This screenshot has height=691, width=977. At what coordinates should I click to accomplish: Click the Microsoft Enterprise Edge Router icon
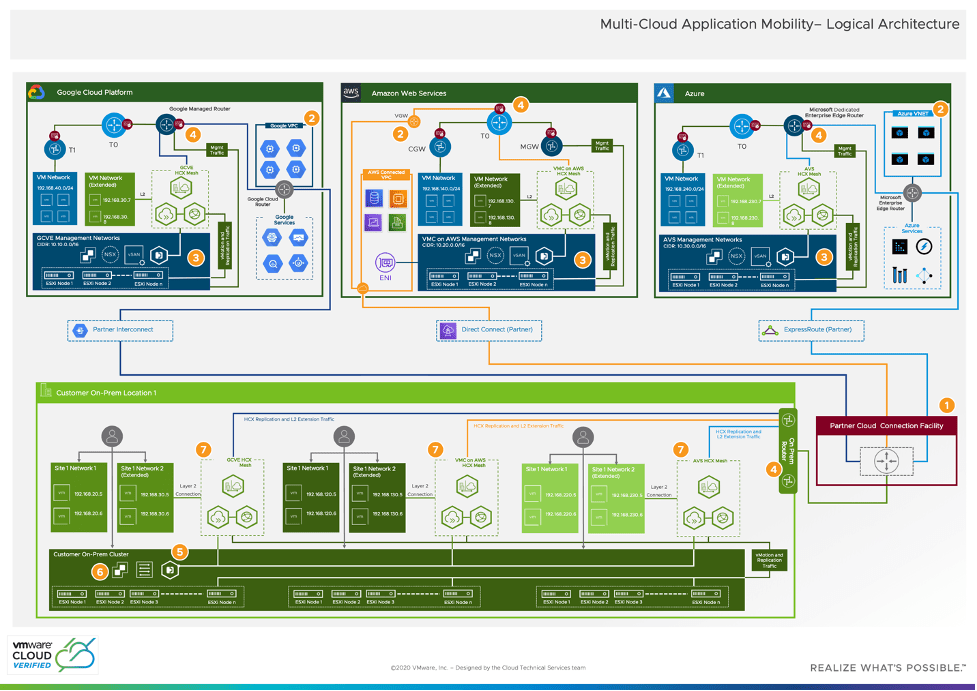point(911,192)
